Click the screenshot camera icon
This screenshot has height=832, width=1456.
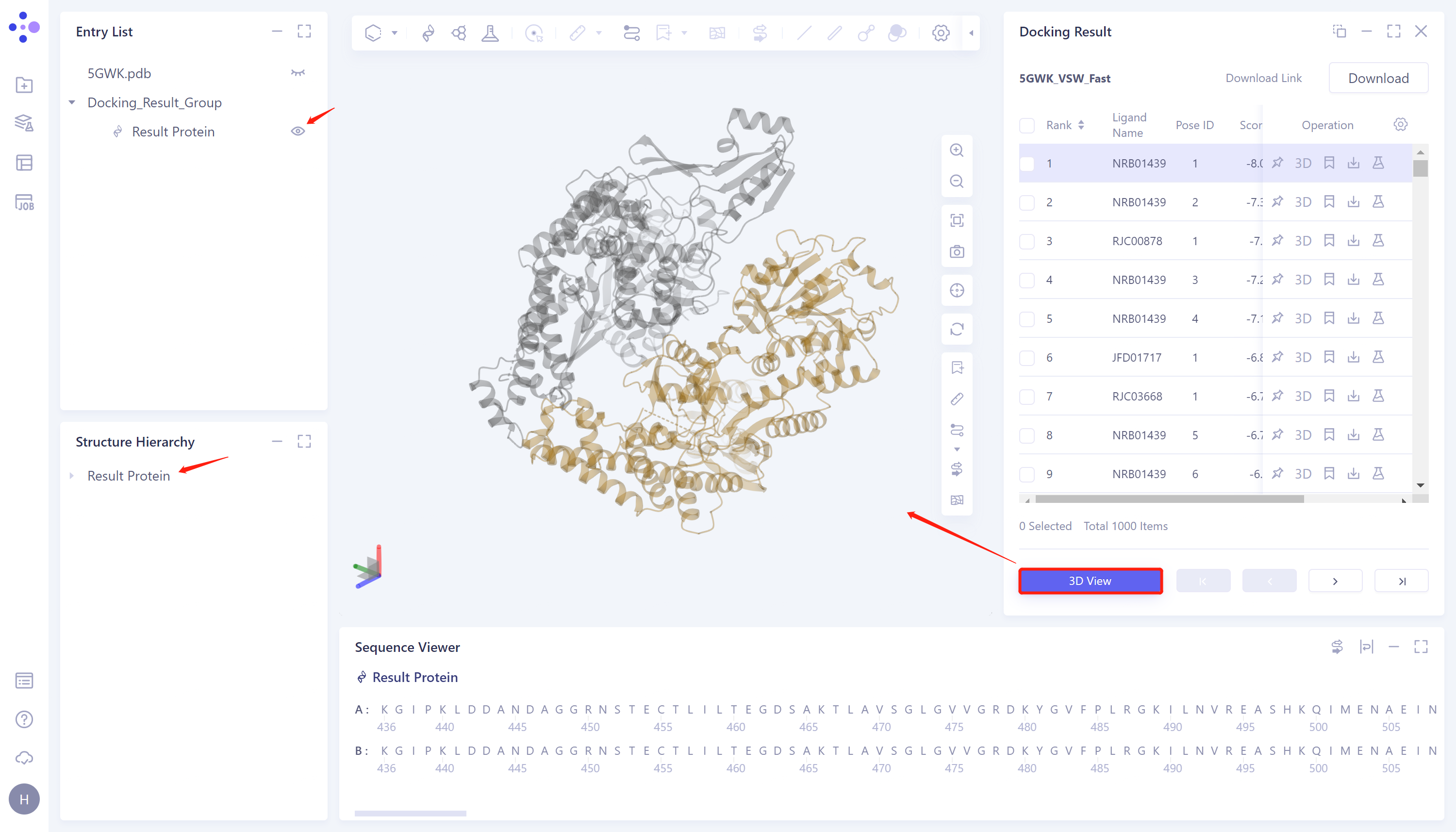coord(957,250)
